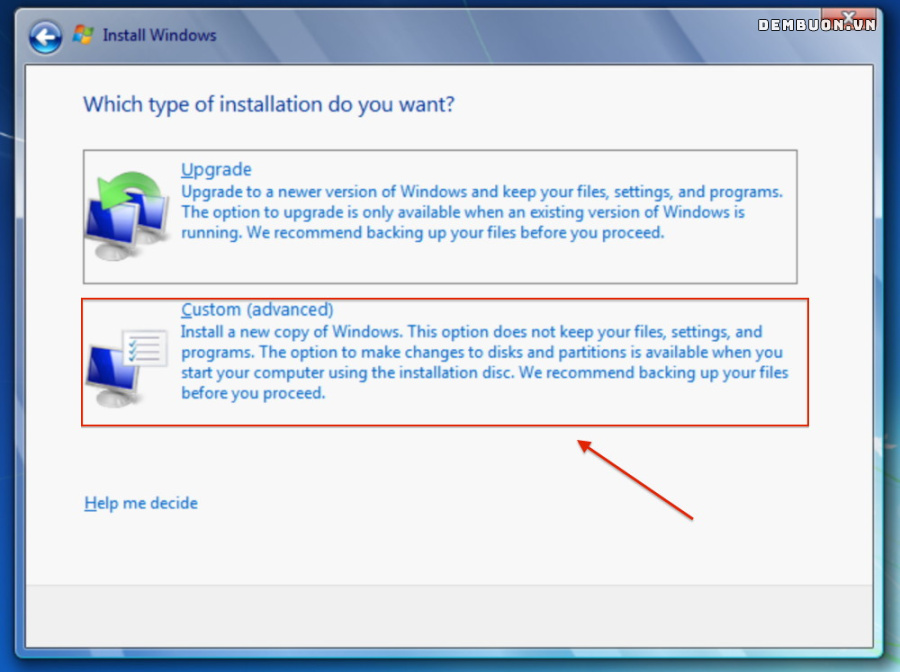This screenshot has width=900, height=672.
Task: Select the Custom install computer icon
Action: point(126,367)
